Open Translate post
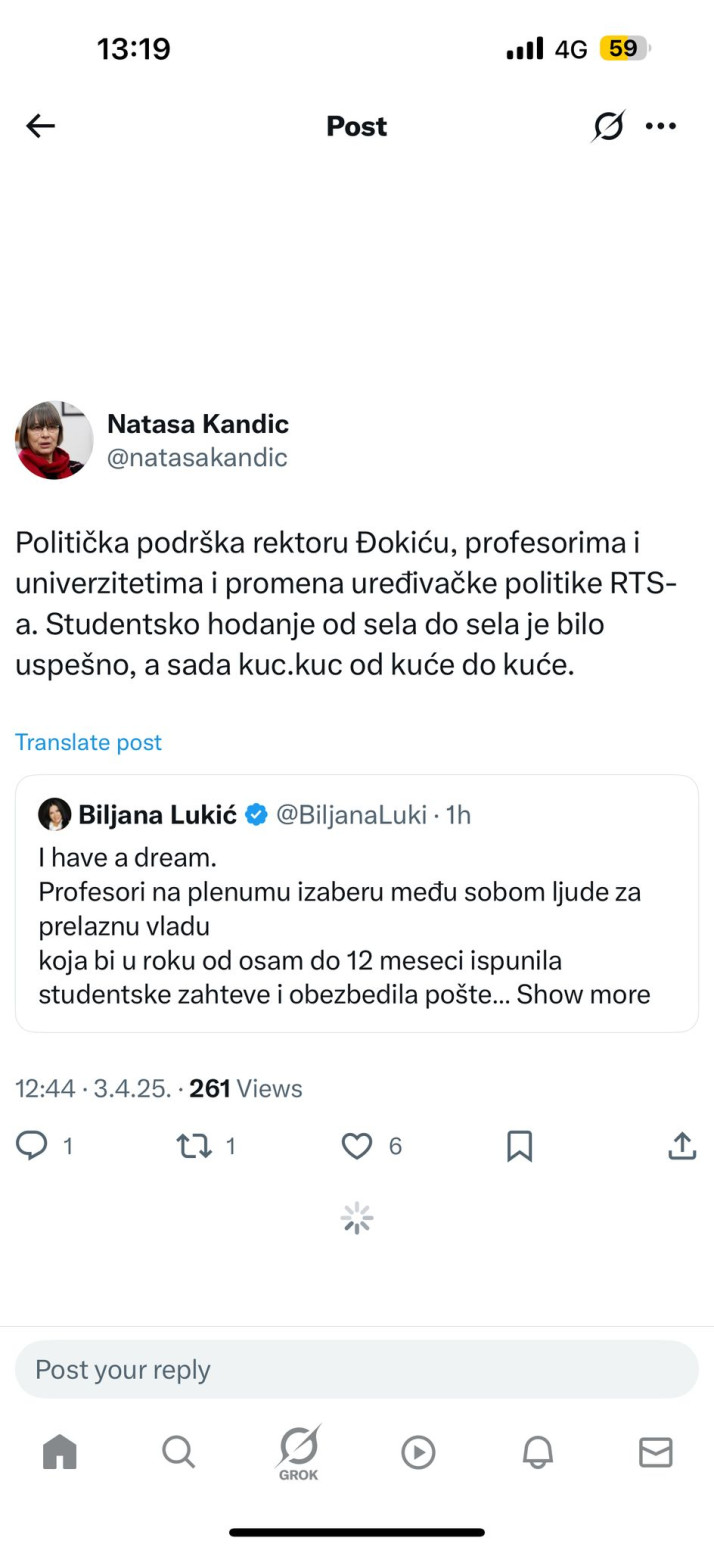714x1550 pixels. click(x=87, y=742)
